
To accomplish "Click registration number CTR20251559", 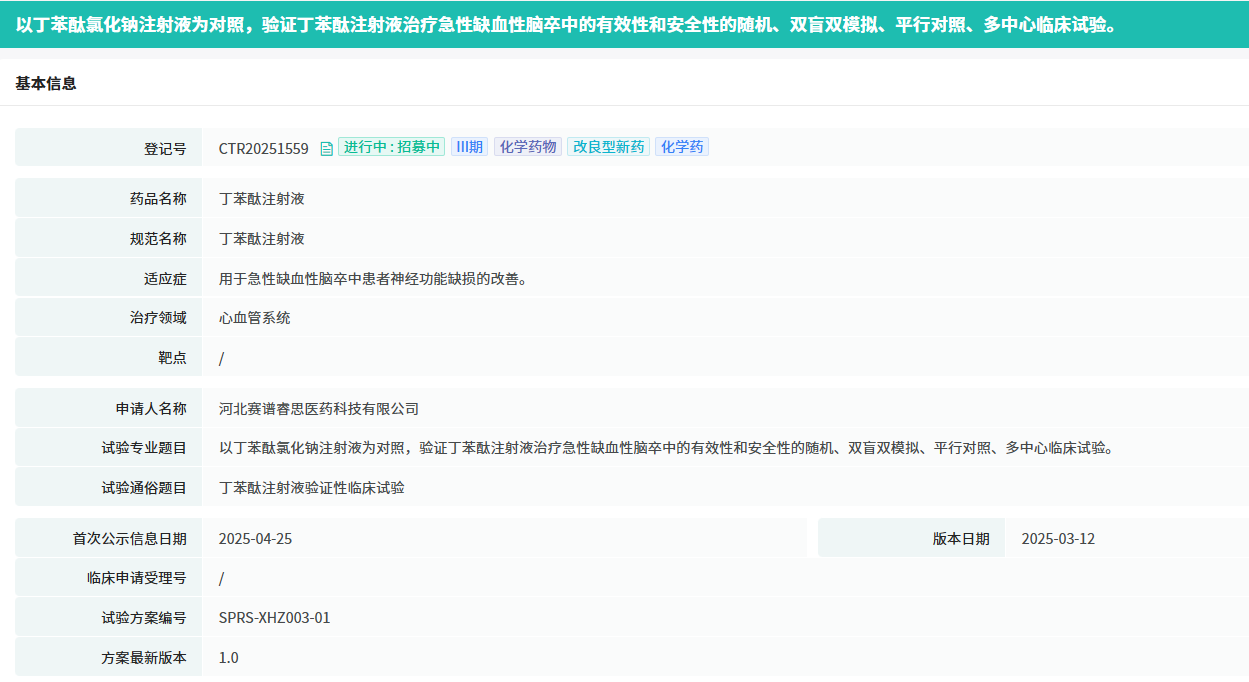I will 264,148.
